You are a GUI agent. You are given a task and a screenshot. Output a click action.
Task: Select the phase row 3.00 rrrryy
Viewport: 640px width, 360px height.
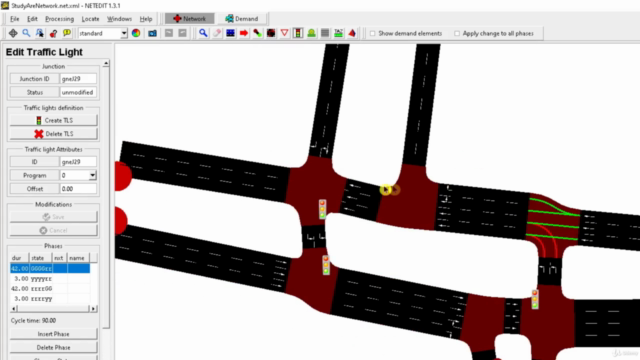50,299
